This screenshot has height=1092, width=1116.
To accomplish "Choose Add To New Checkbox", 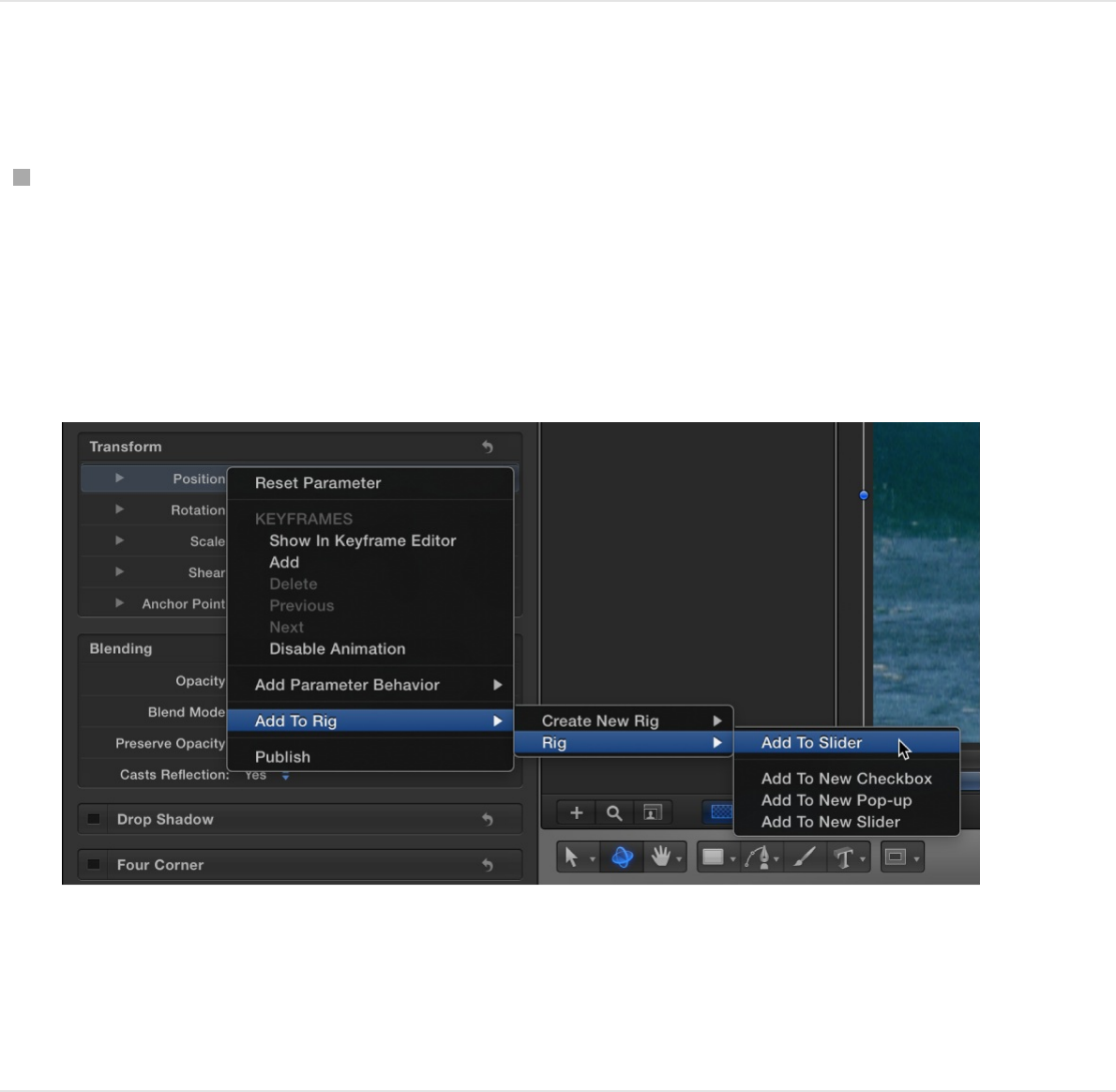I will pos(847,779).
